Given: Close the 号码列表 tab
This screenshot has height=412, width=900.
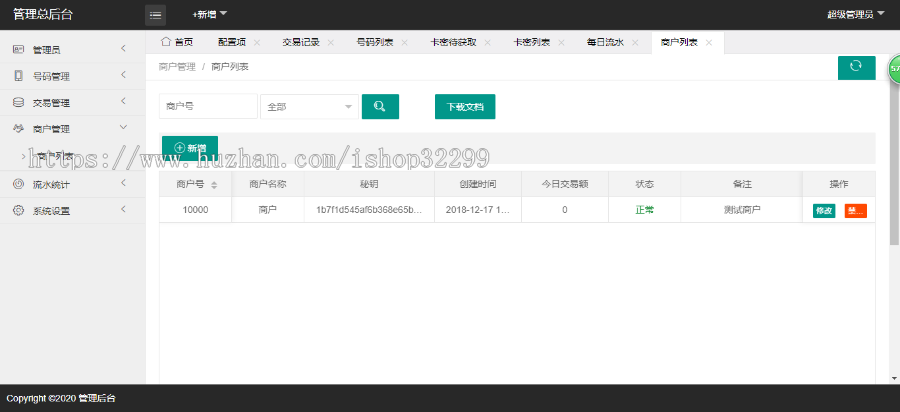Looking at the screenshot, I should [x=405, y=42].
